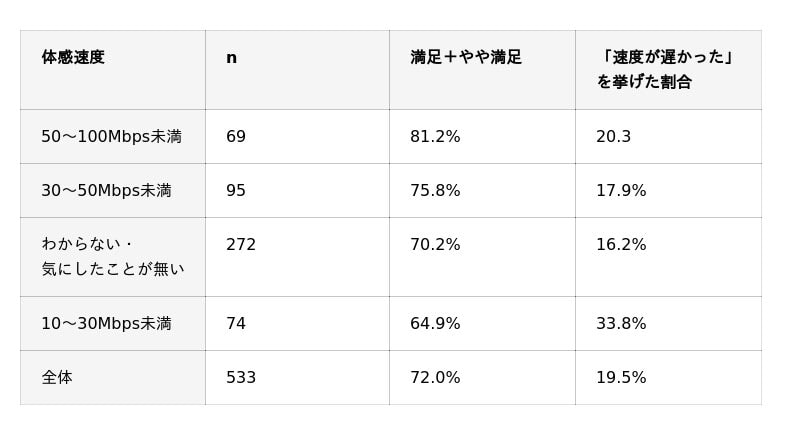Select the 17.9% cell
This screenshot has height=435, width=800.
668,191
